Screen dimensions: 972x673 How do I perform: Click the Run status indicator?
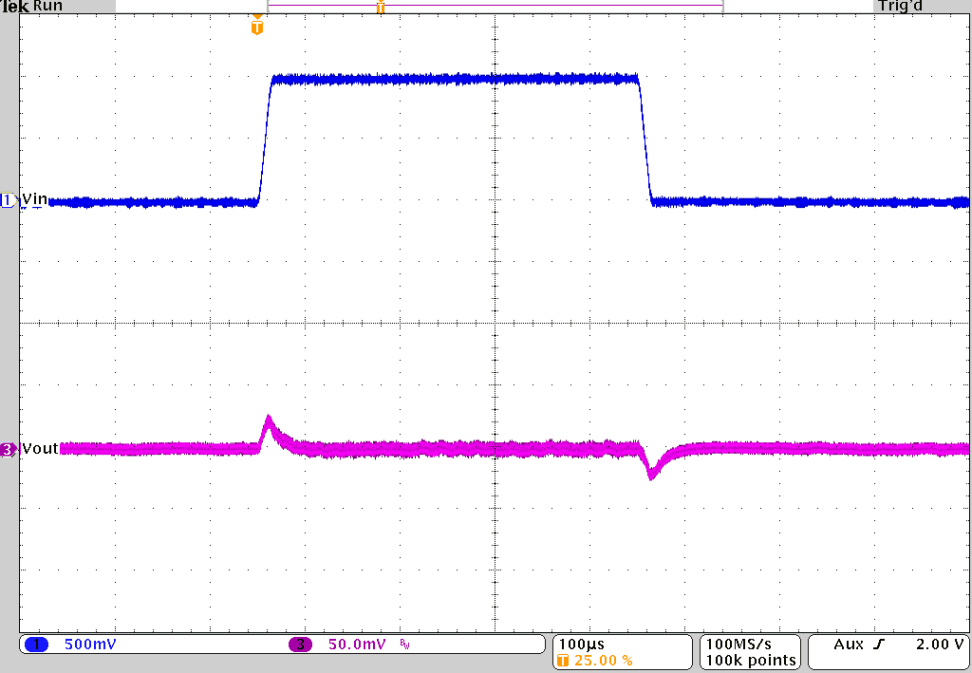click(x=45, y=5)
